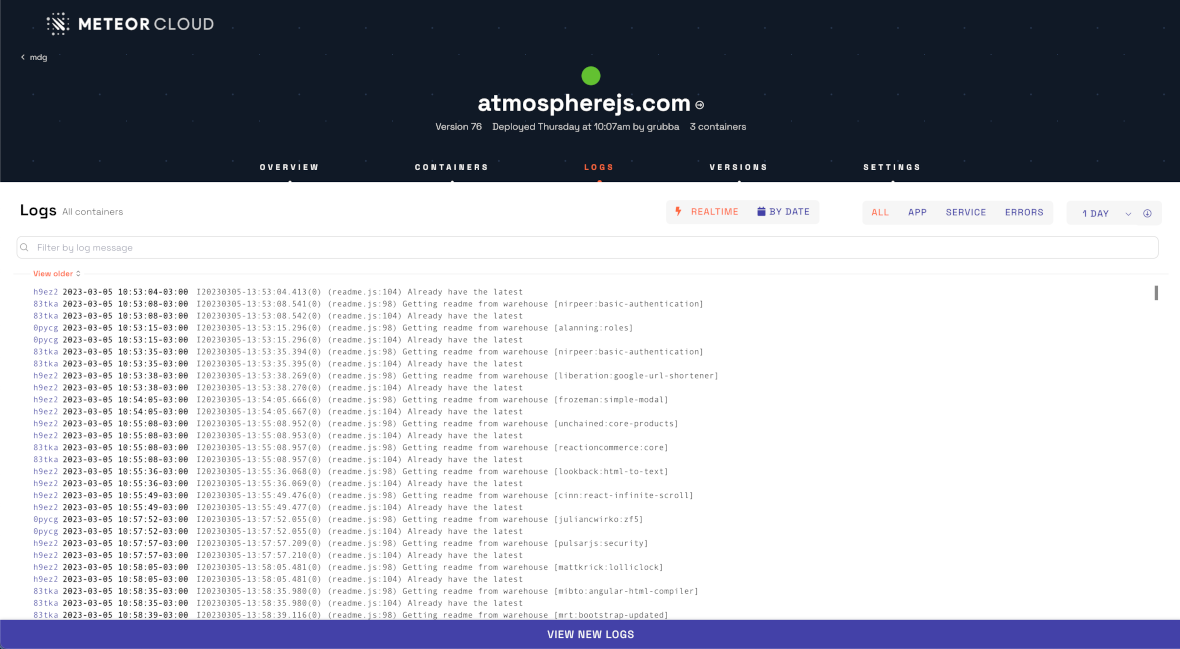Click the Version 76 label

point(458,126)
